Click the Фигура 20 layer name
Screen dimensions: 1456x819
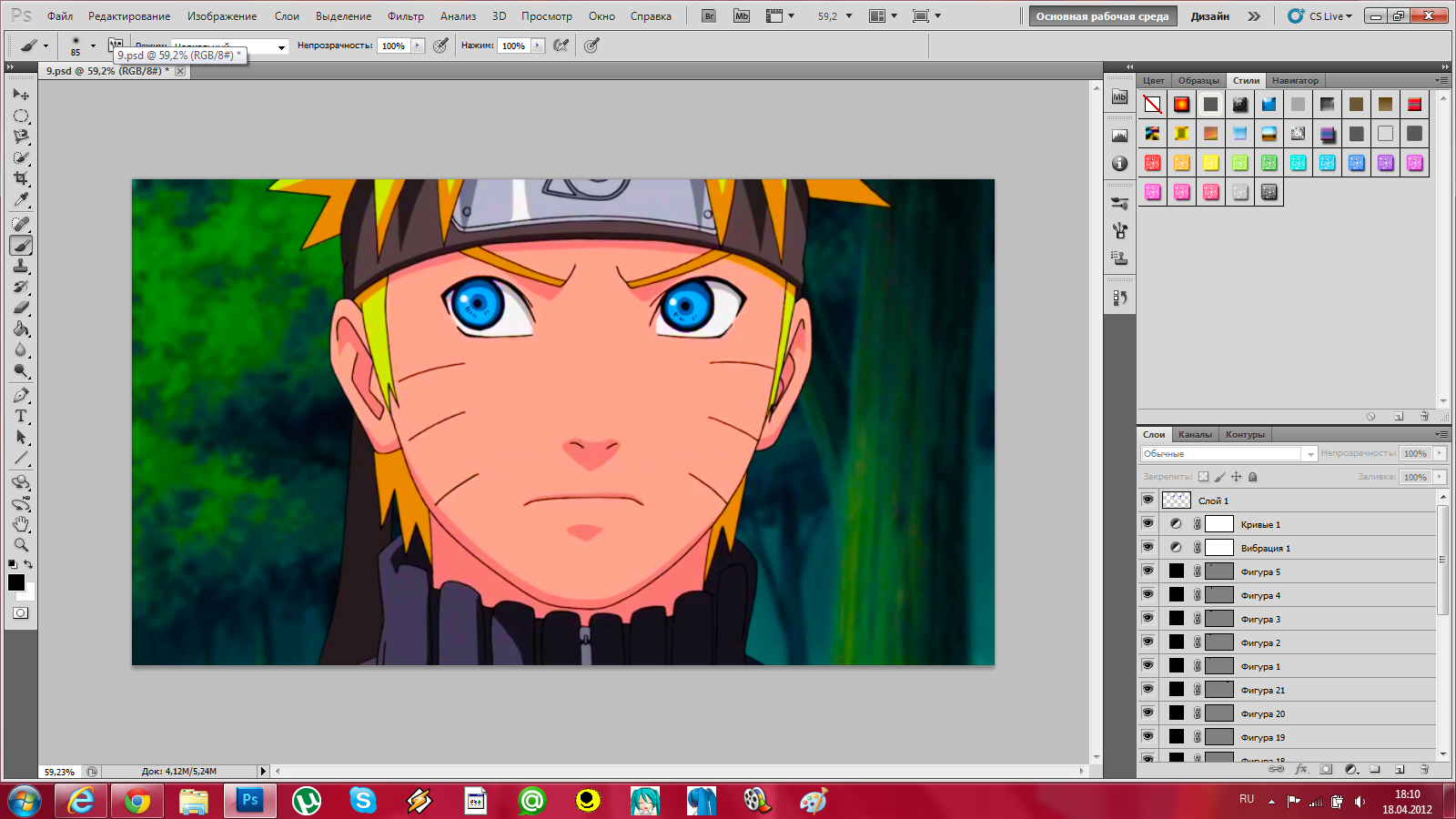coord(1263,713)
